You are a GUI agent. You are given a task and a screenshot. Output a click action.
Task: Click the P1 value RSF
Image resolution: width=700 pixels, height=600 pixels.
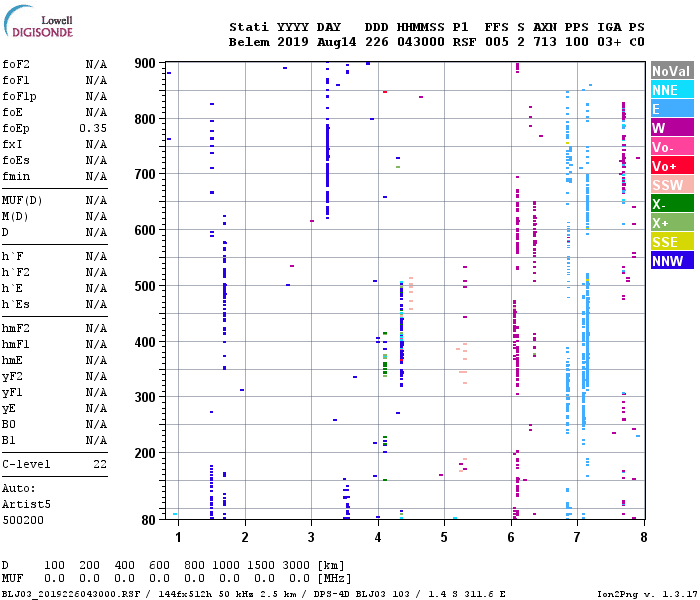464,42
